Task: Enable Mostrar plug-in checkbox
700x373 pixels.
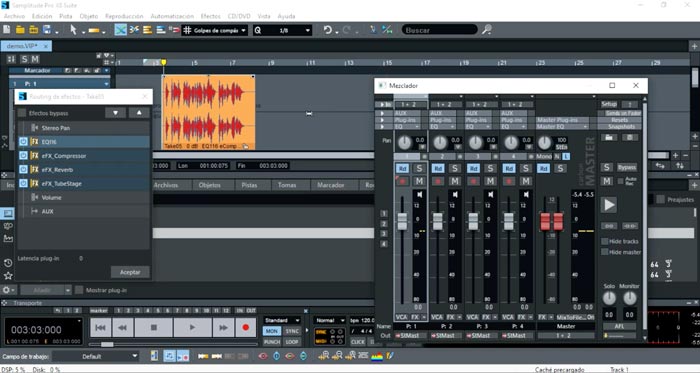Action: click(79, 290)
